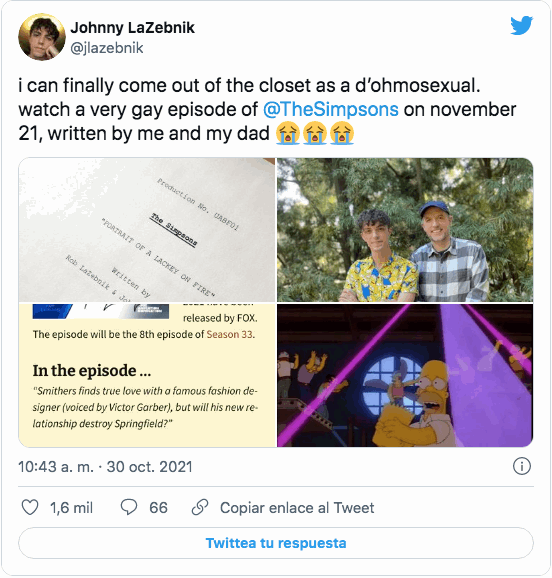The width and height of the screenshot is (552, 578).
Task: Open the Homer dancing cartoon image
Action: click(405, 375)
